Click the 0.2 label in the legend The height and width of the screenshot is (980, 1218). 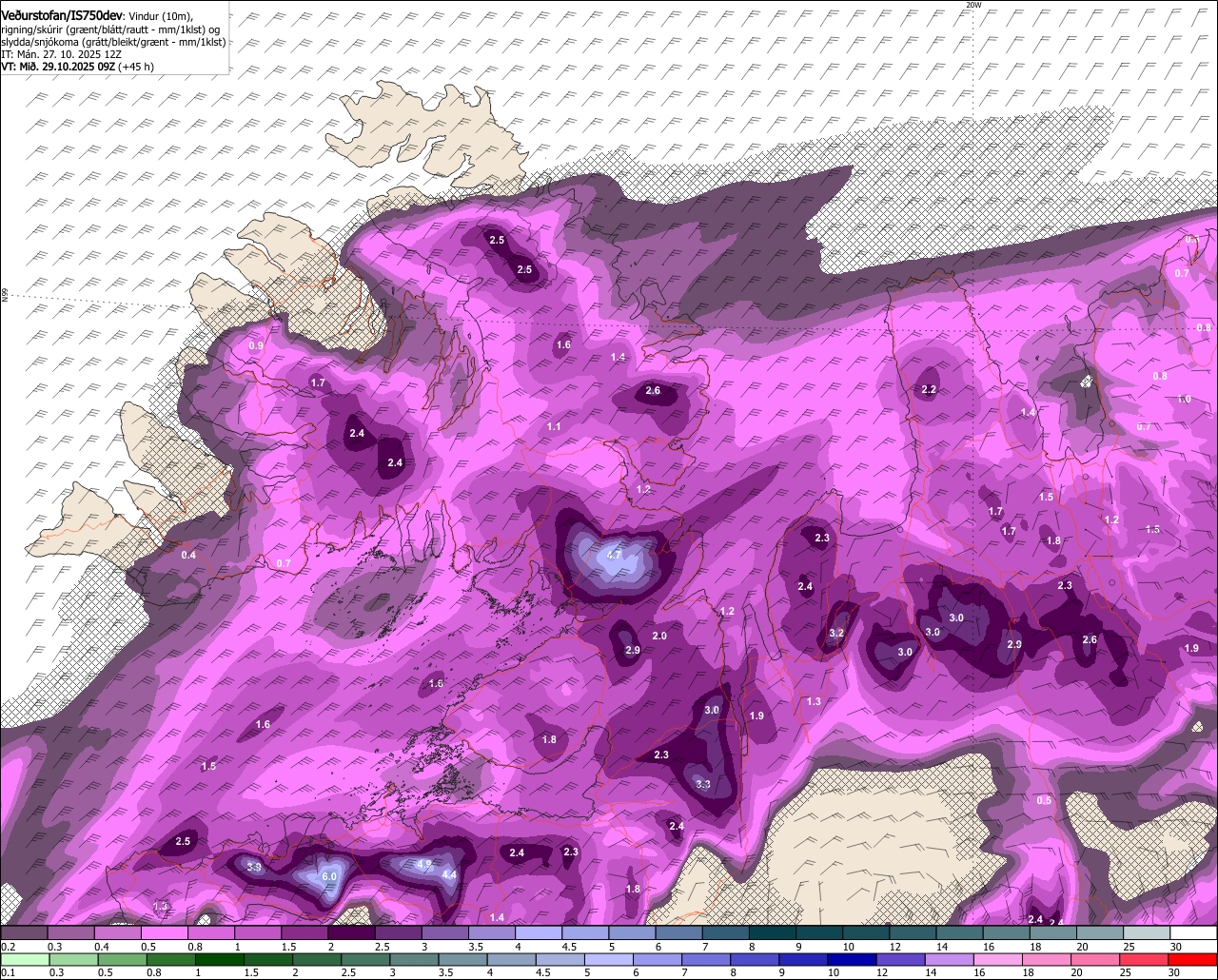[8, 947]
